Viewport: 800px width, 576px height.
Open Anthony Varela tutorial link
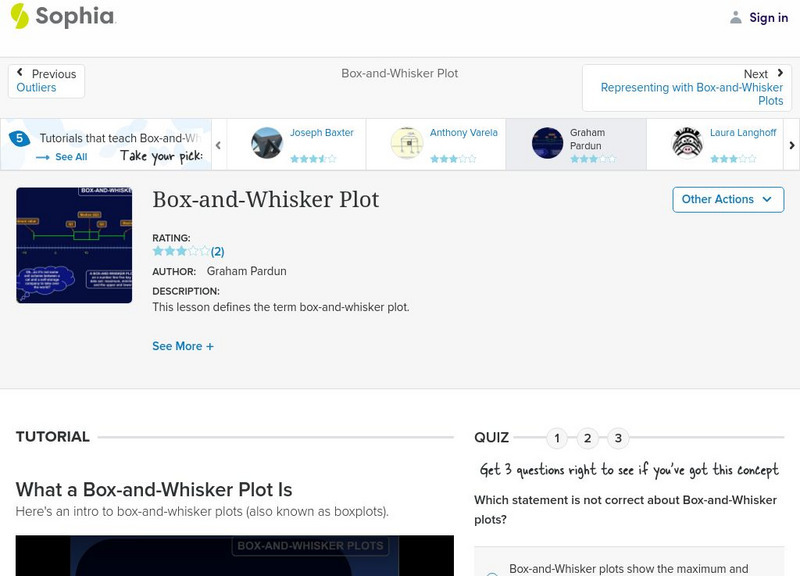click(x=463, y=133)
